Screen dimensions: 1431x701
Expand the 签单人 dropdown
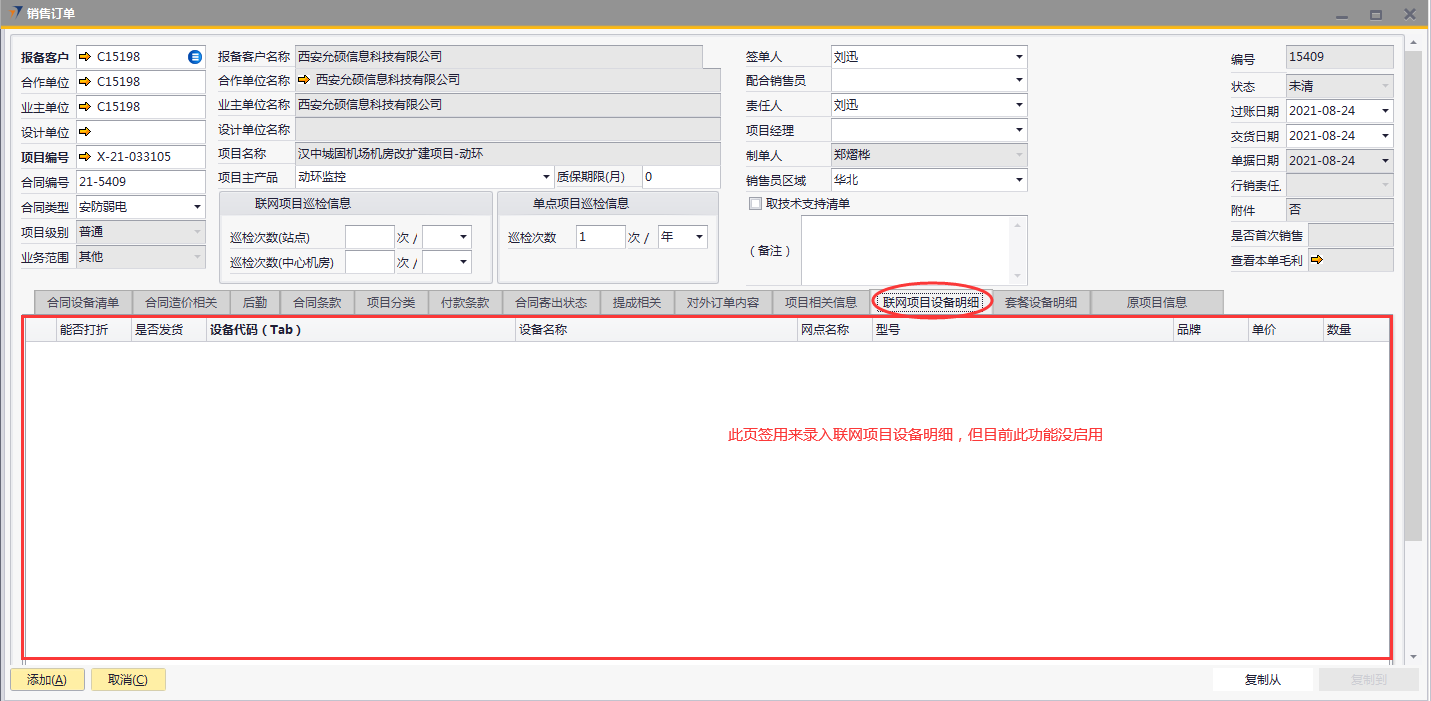pos(1019,57)
